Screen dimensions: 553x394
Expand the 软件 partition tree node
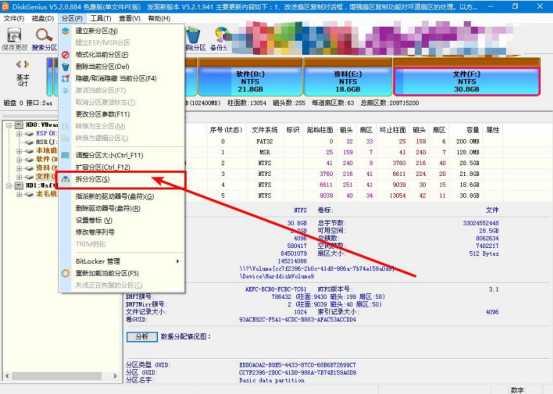coord(19,159)
